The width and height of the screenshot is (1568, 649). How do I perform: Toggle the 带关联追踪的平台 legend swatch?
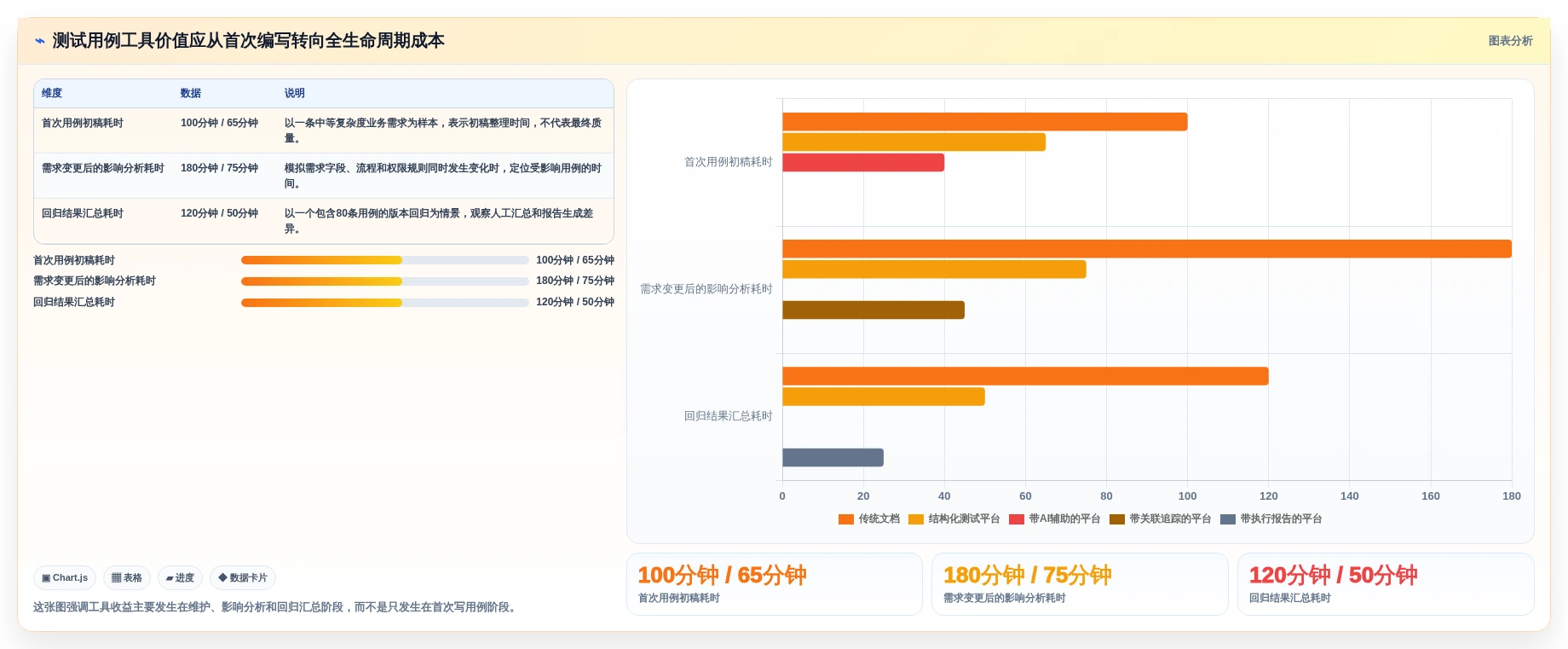(x=1117, y=519)
